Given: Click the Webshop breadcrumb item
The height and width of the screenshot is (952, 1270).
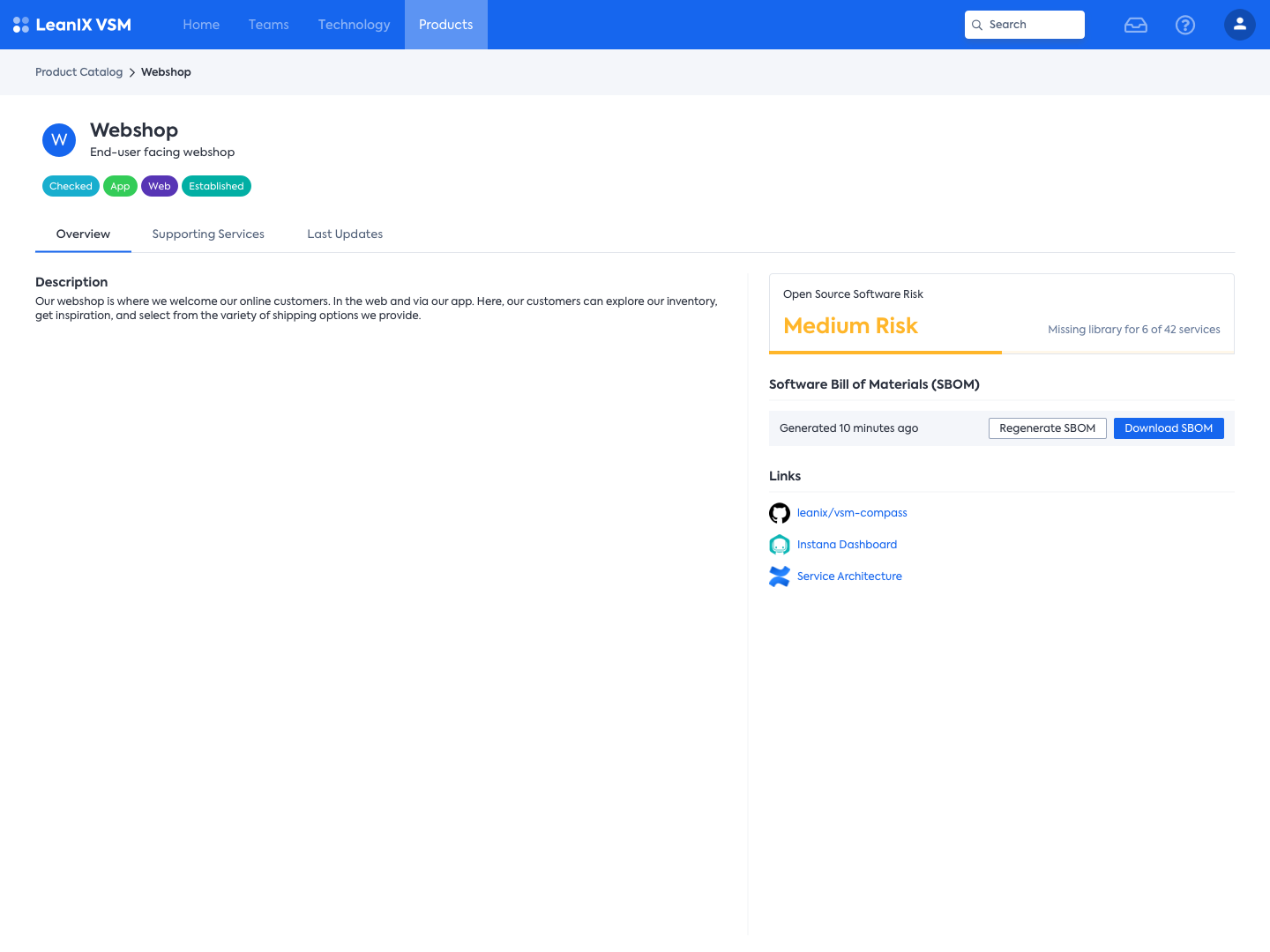Looking at the screenshot, I should point(166,72).
